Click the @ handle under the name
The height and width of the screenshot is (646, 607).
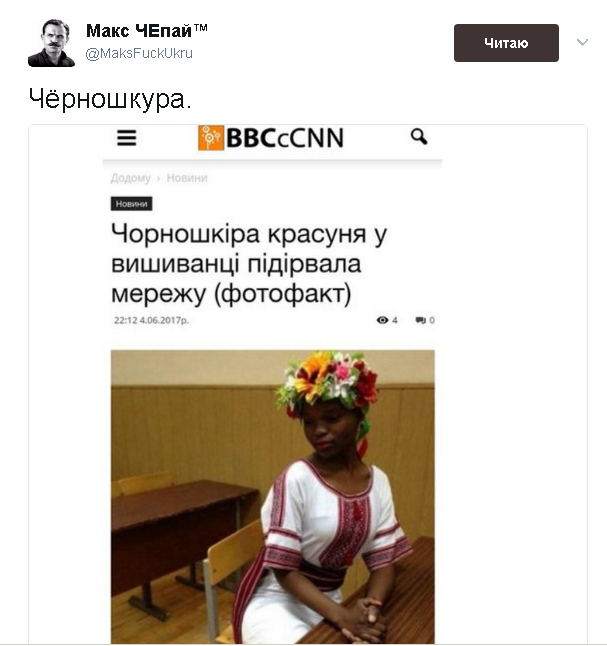pos(139,54)
